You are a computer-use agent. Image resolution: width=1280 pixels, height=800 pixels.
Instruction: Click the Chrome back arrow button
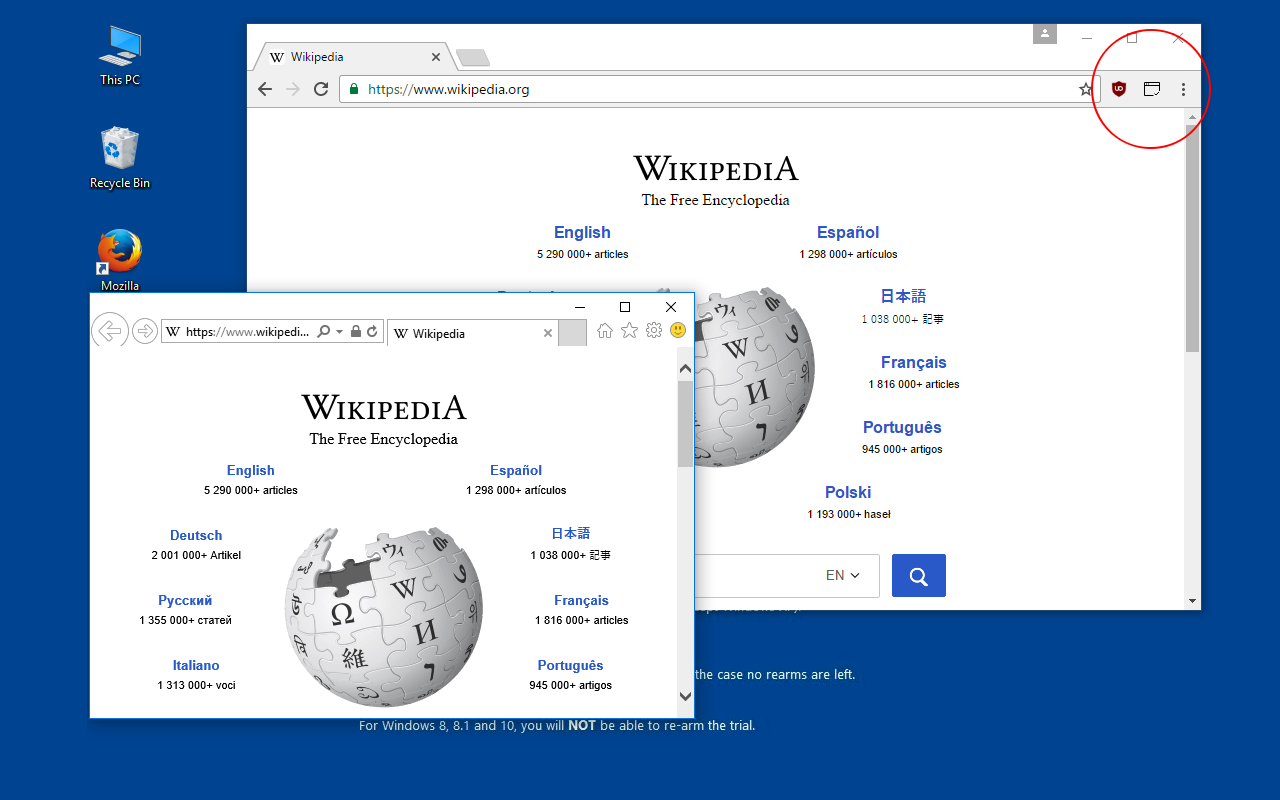pyautogui.click(x=265, y=89)
